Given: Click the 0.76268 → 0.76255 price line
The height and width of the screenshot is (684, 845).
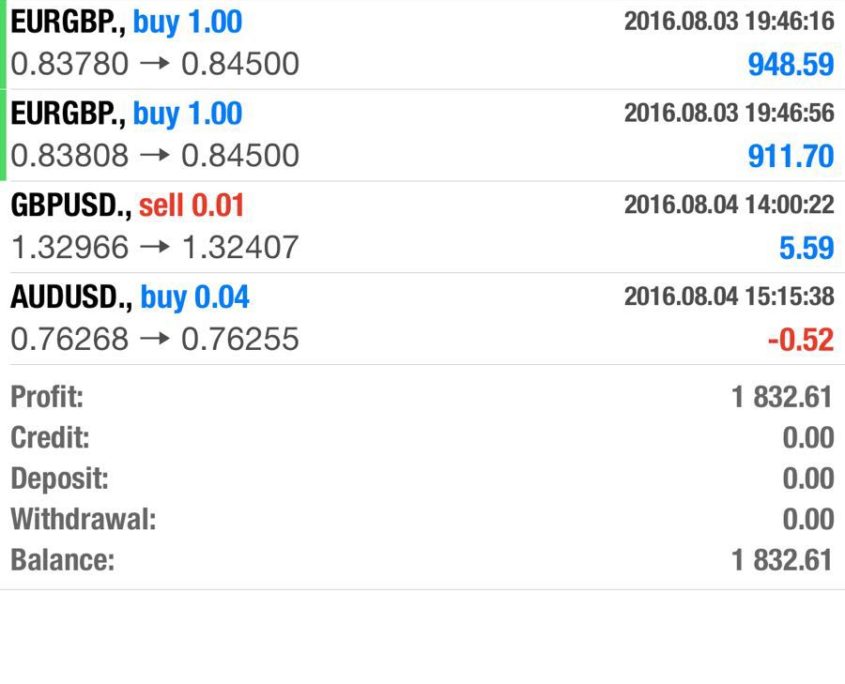Looking at the screenshot, I should coord(155,340).
